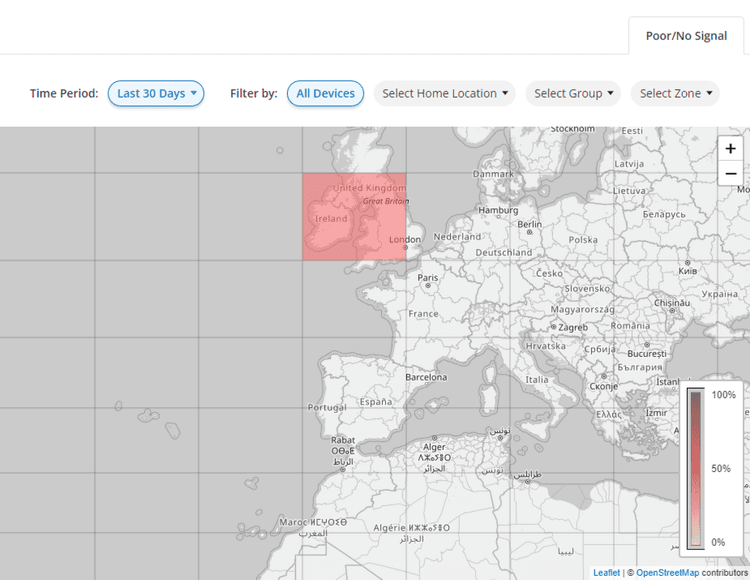Expand the Select Zone filter
750x580 pixels.
click(x=675, y=93)
